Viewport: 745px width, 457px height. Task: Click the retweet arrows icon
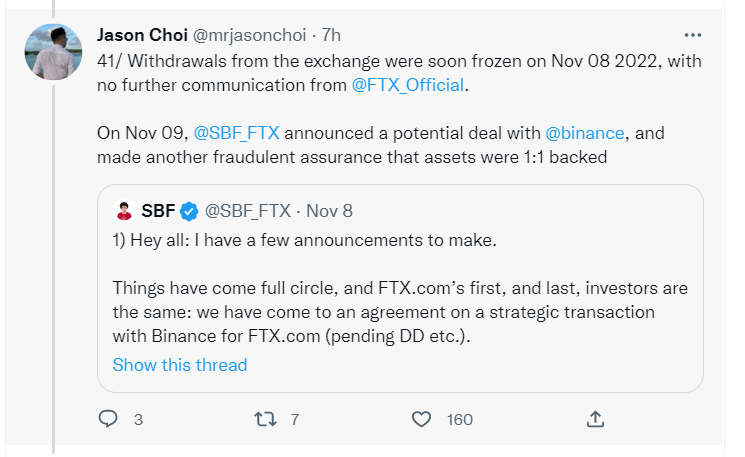265,419
